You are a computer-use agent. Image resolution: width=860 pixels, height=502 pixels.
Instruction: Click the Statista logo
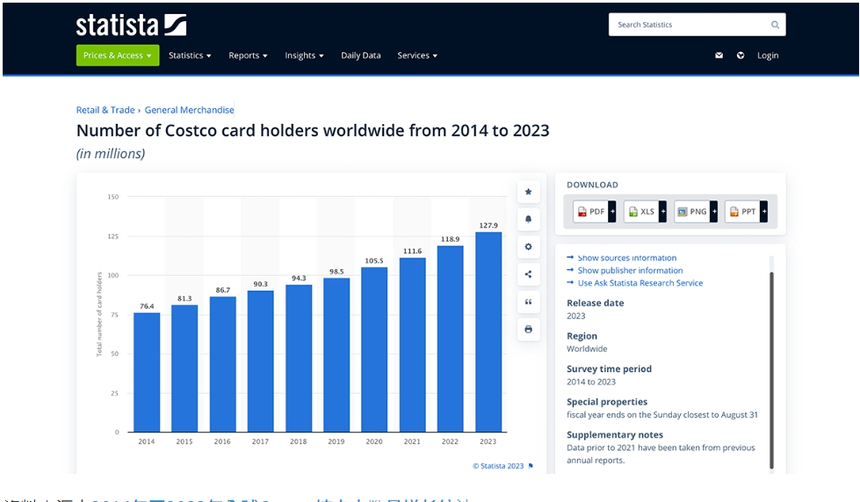coord(131,25)
